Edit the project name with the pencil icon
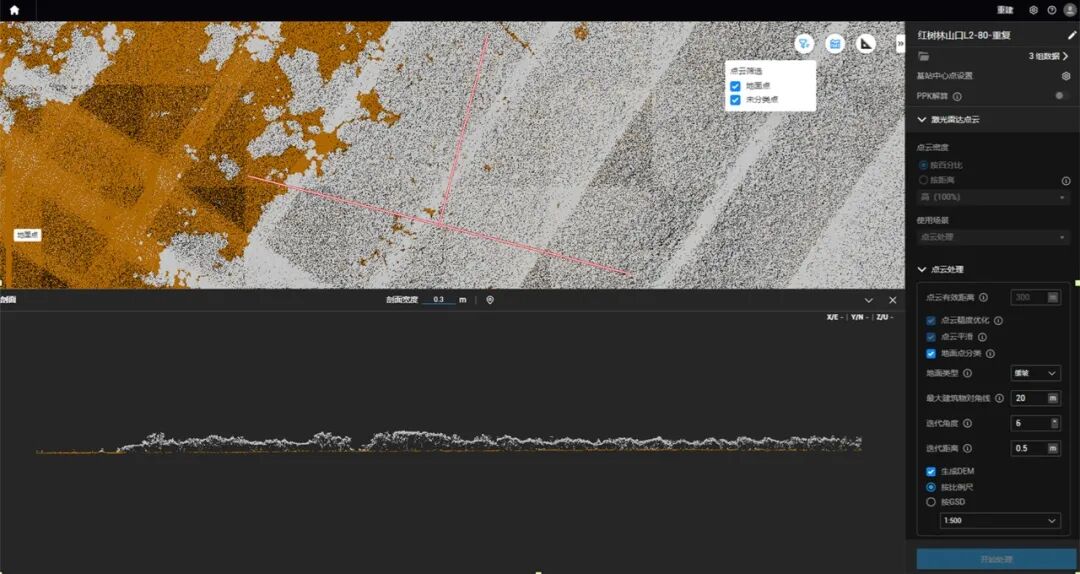 [1072, 35]
